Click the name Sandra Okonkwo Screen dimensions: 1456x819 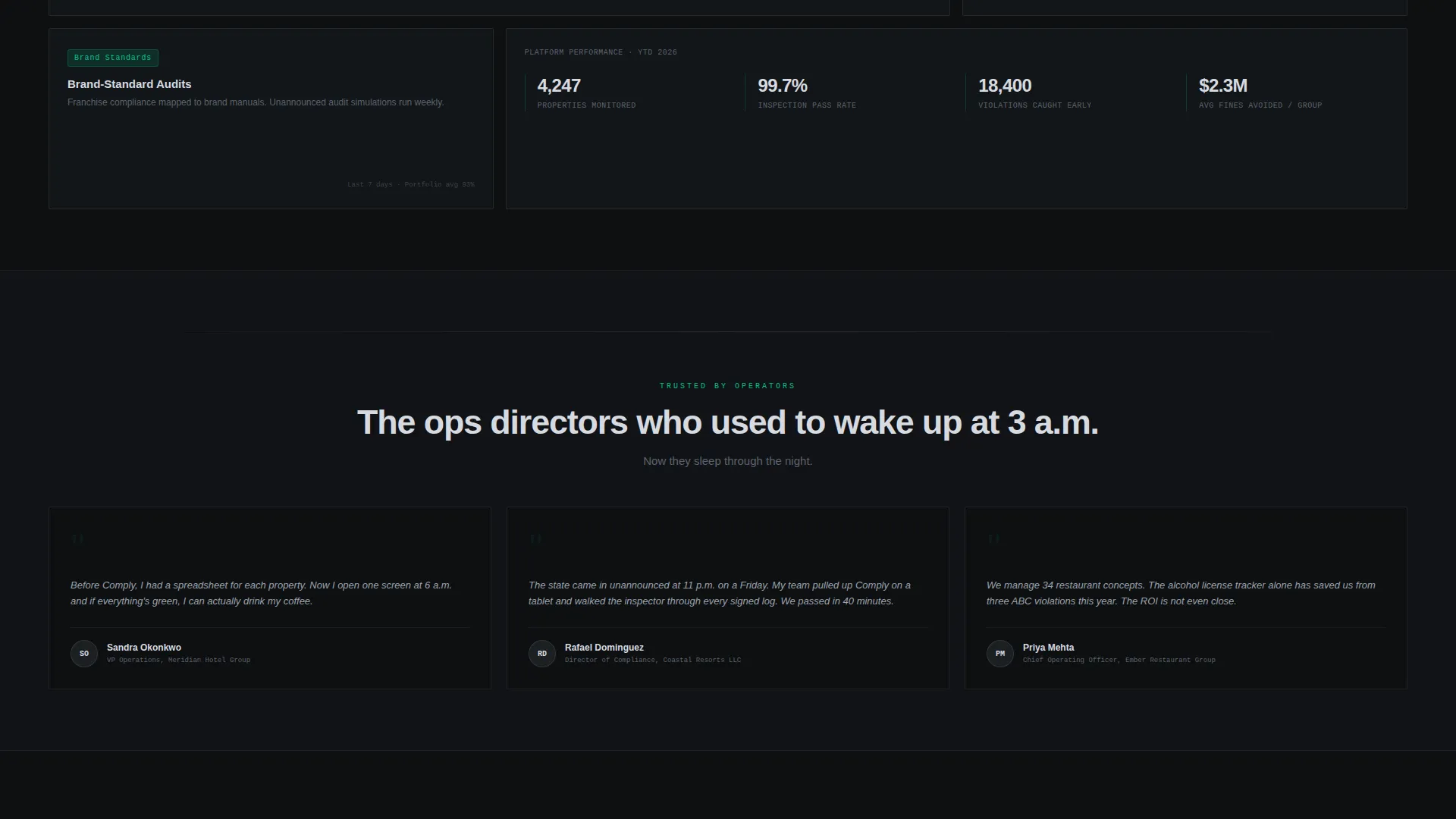coord(144,648)
